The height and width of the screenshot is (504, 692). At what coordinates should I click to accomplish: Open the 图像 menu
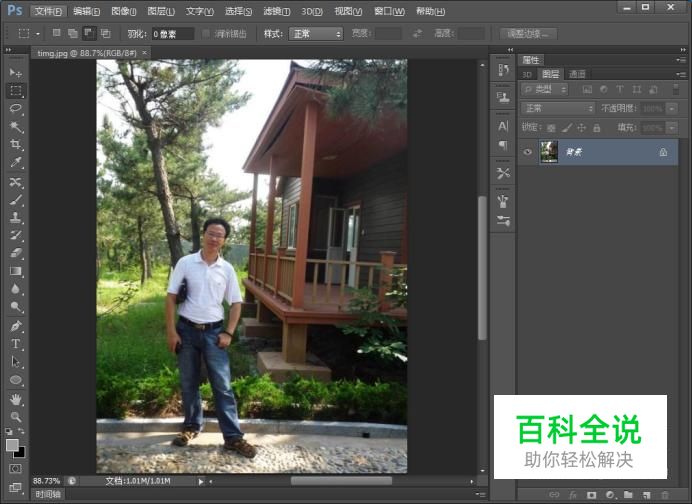tap(124, 11)
